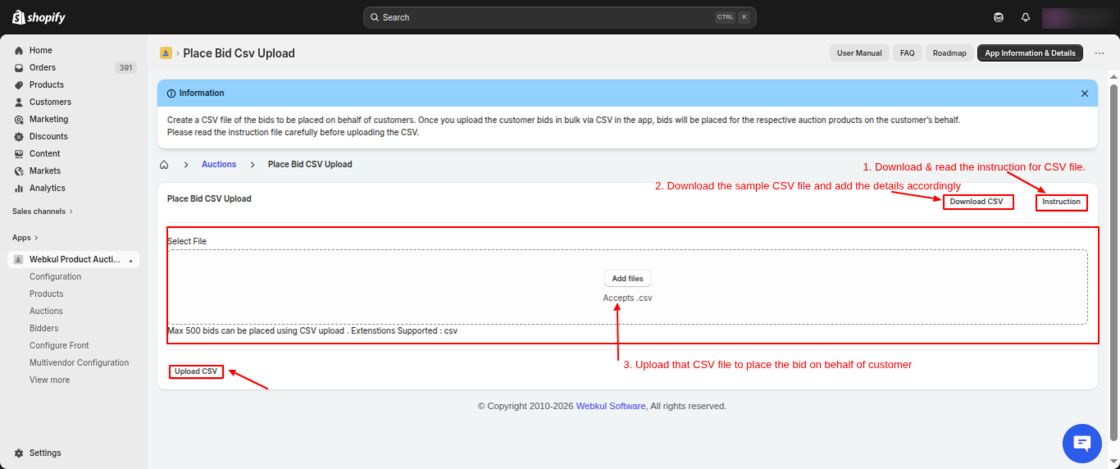Image resolution: width=1120 pixels, height=469 pixels.
Task: Expand the Sales channels section
Action: pyautogui.click(x=42, y=211)
